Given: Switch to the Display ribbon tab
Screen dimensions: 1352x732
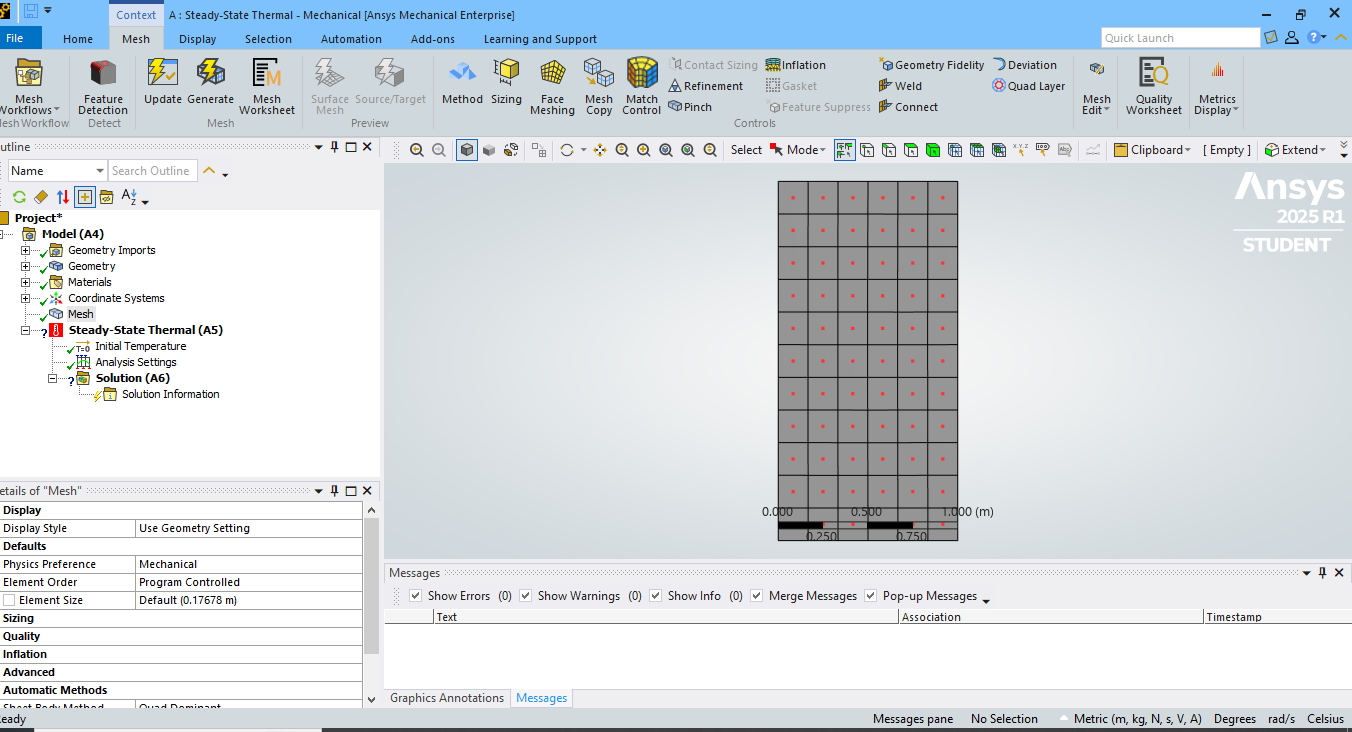Looking at the screenshot, I should click(x=198, y=39).
